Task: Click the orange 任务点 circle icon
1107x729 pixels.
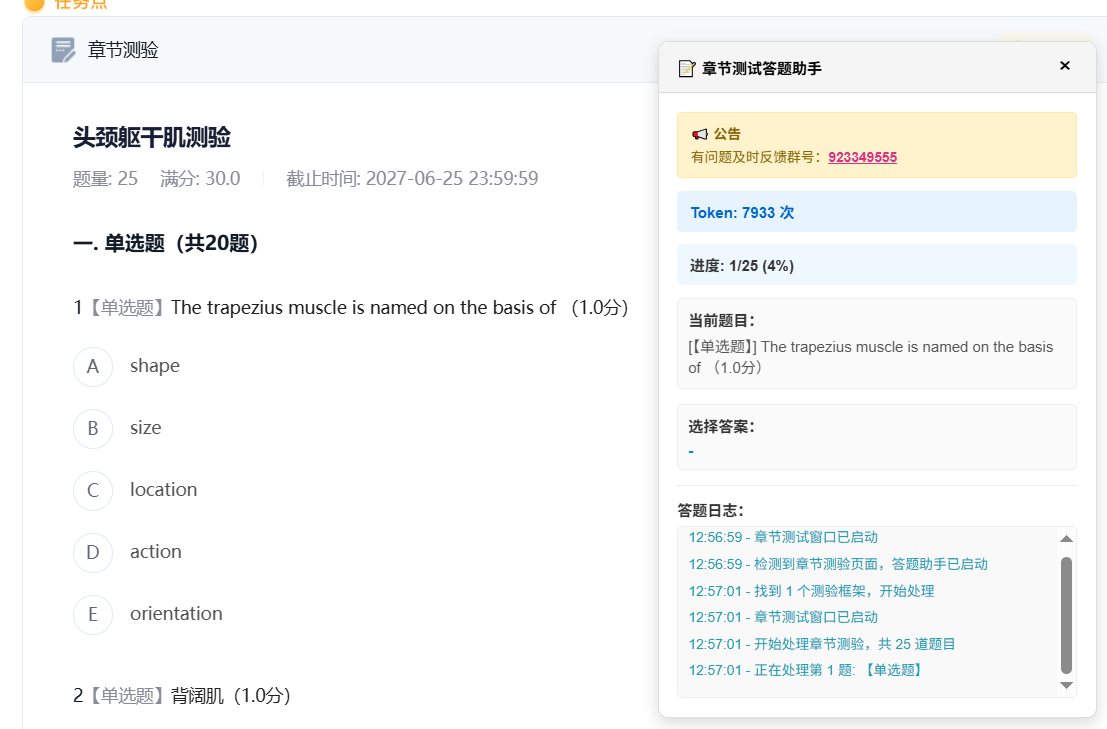Action: (x=35, y=3)
